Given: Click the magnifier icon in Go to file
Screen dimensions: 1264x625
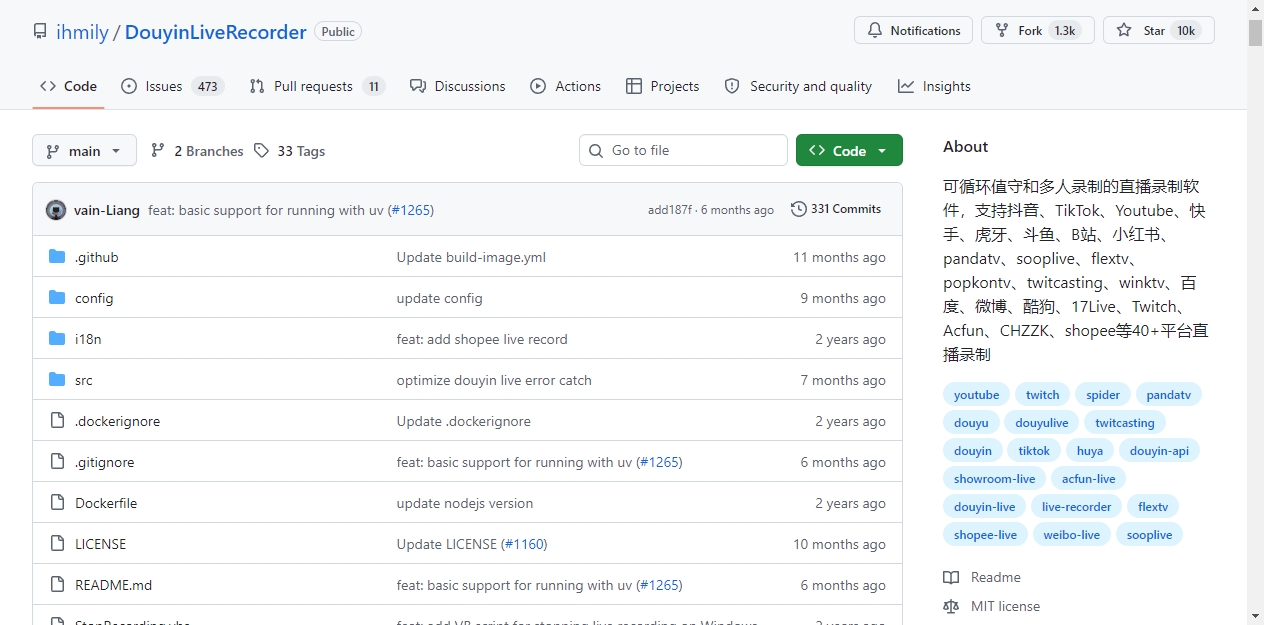Looking at the screenshot, I should [597, 150].
